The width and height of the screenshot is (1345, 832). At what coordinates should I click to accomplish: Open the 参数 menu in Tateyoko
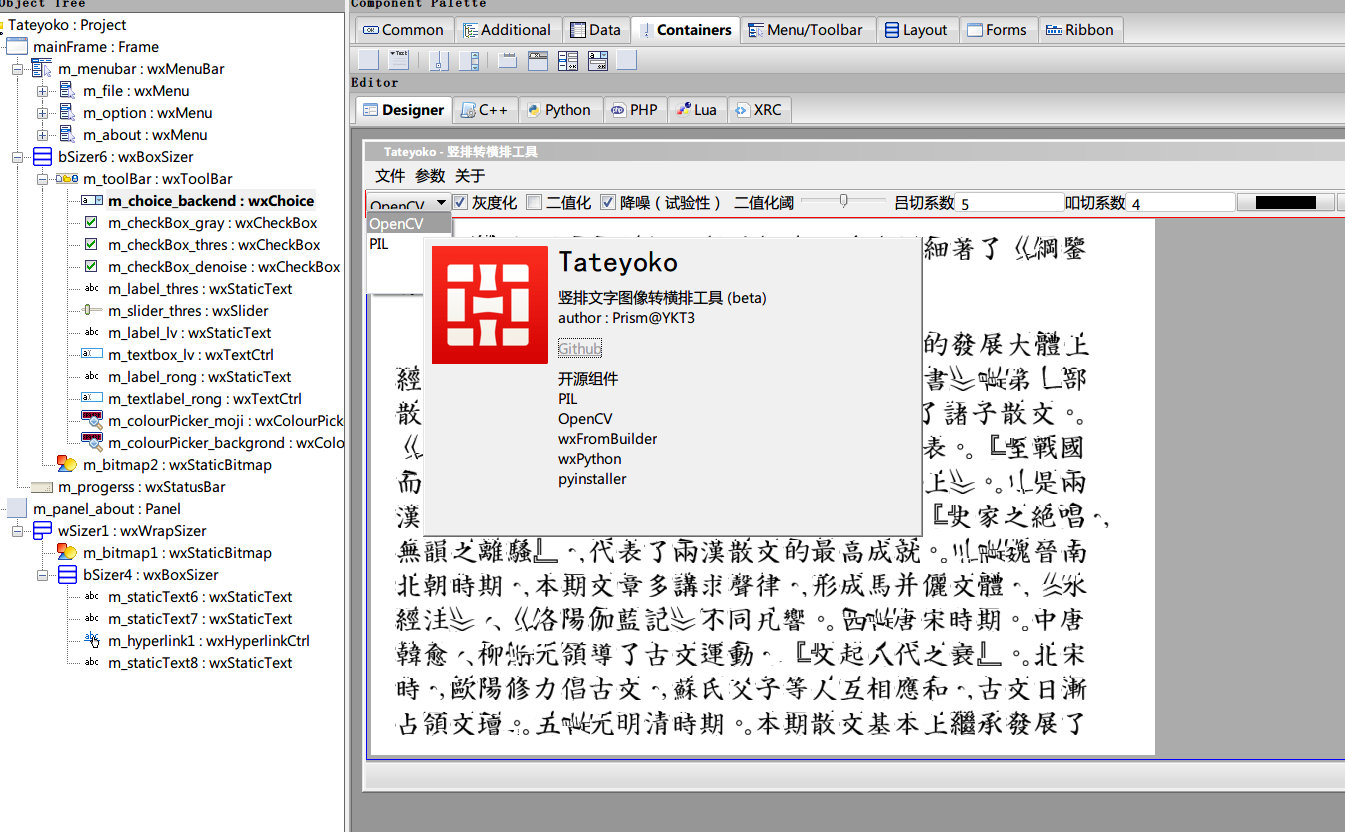(428, 175)
